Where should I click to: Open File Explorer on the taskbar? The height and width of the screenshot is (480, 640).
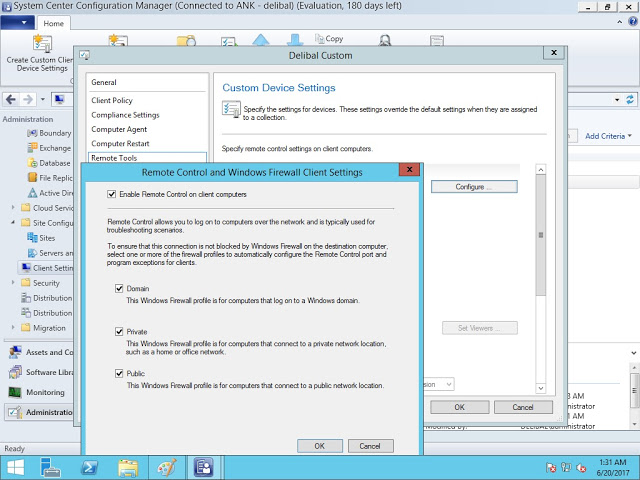coord(128,467)
